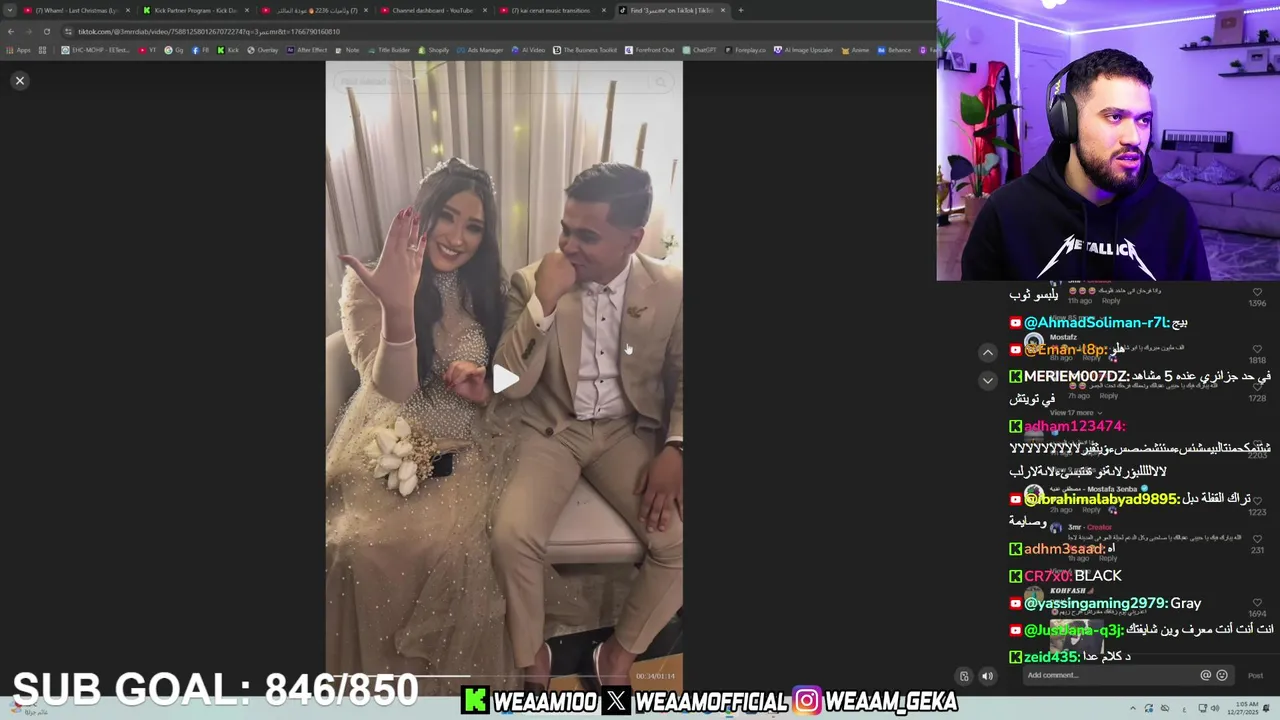1280x720 pixels.
Task: Open the Title Builder bookmark
Action: click(388, 50)
